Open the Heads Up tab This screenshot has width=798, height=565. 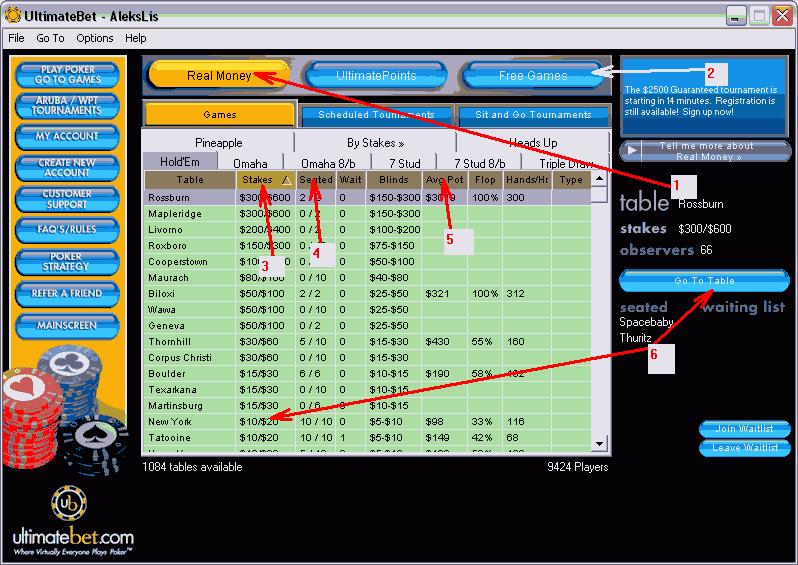[533, 143]
